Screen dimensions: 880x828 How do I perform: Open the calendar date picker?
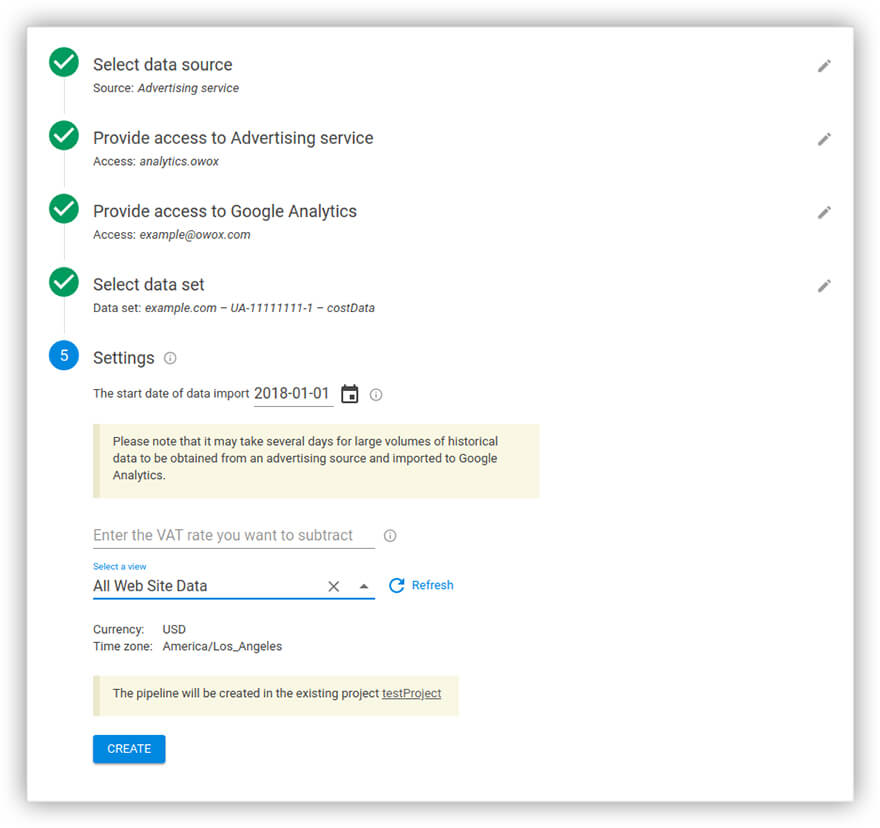point(349,394)
